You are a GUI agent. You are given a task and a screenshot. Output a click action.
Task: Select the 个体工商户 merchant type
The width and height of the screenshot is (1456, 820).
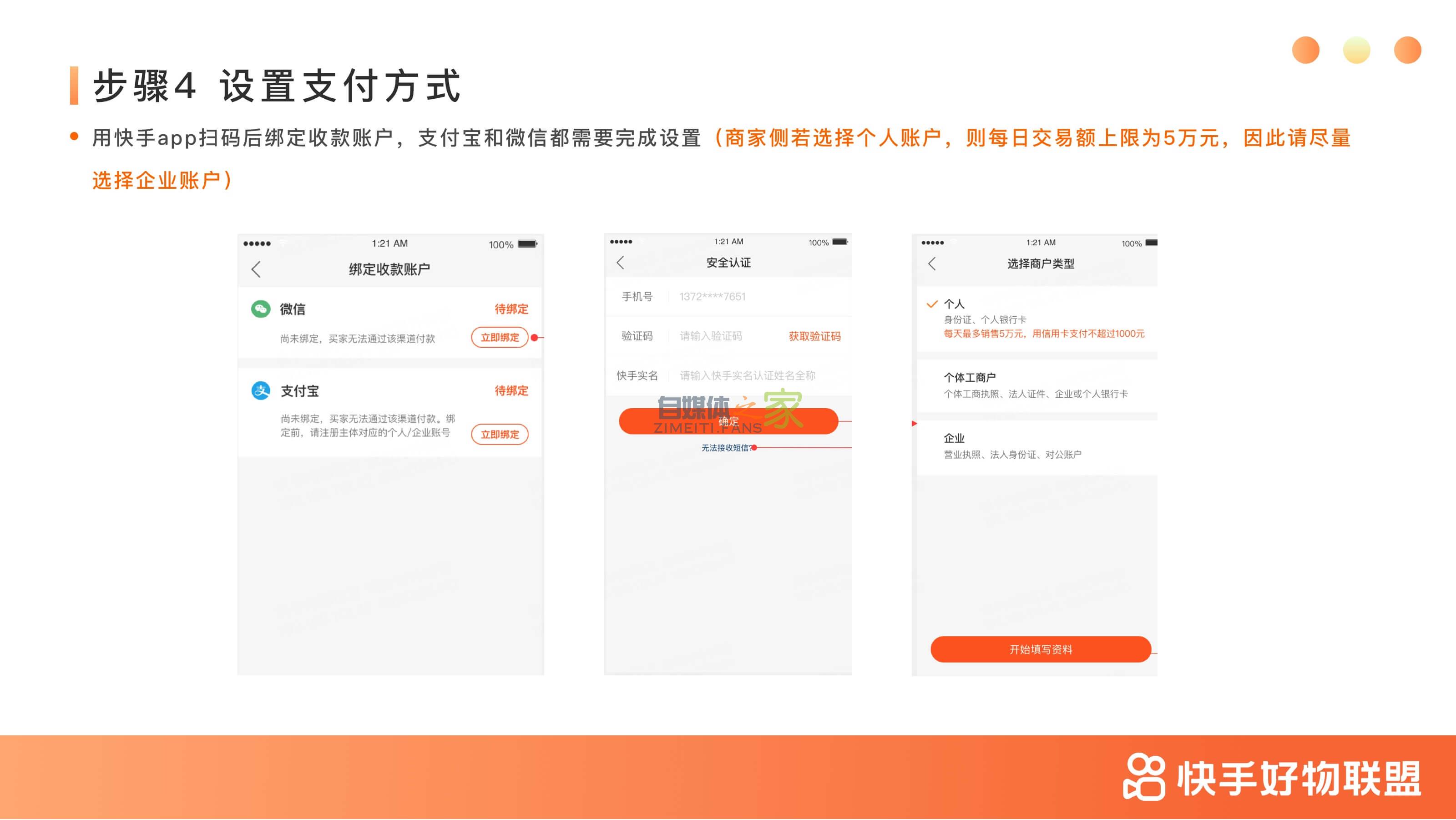[x=971, y=376]
